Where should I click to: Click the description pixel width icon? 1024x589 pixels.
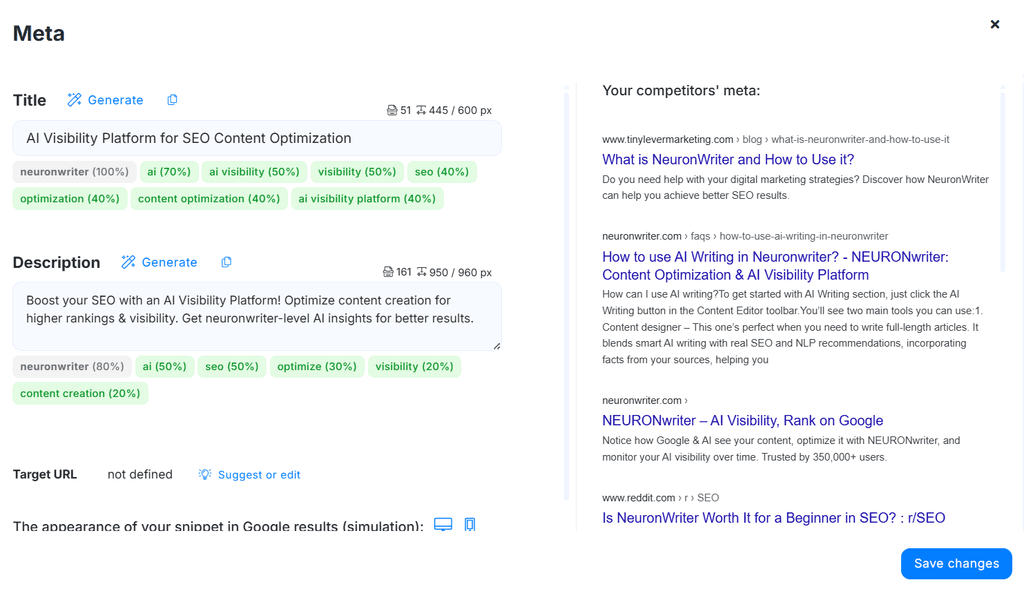click(x=422, y=272)
